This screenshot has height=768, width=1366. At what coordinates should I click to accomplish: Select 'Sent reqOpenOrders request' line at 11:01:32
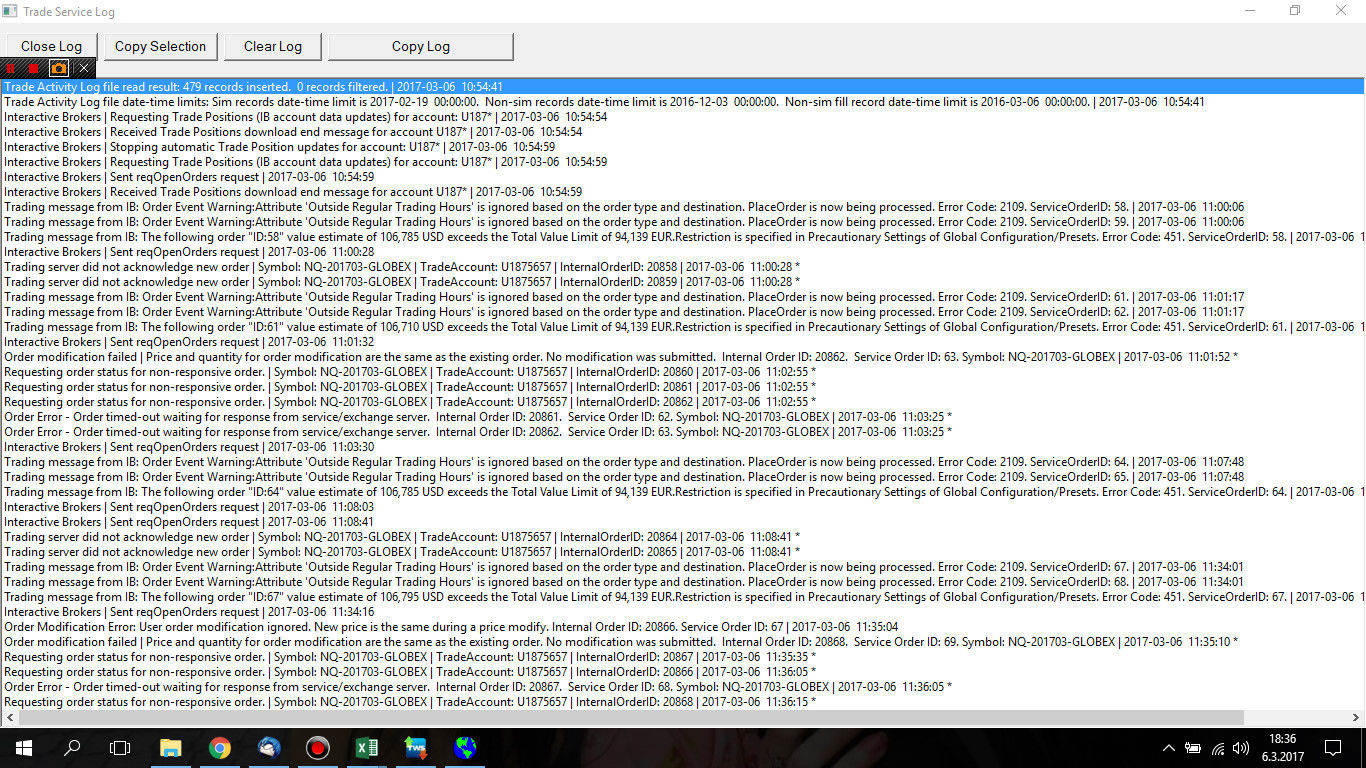coord(683,342)
